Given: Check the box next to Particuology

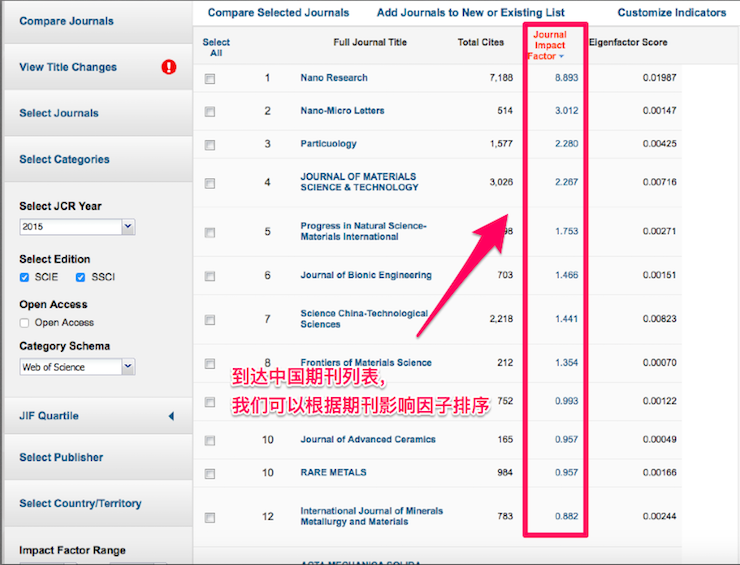Looking at the screenshot, I should (210, 146).
